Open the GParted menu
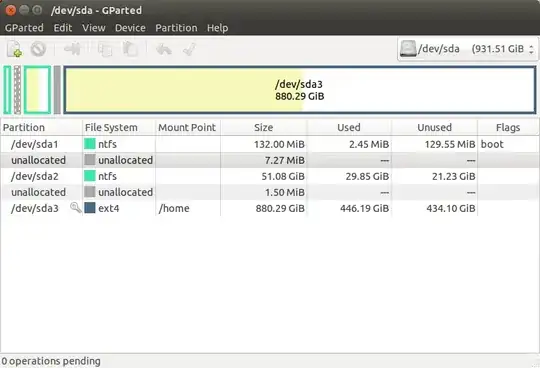Viewport: 540px width, 368px height. pos(24,28)
